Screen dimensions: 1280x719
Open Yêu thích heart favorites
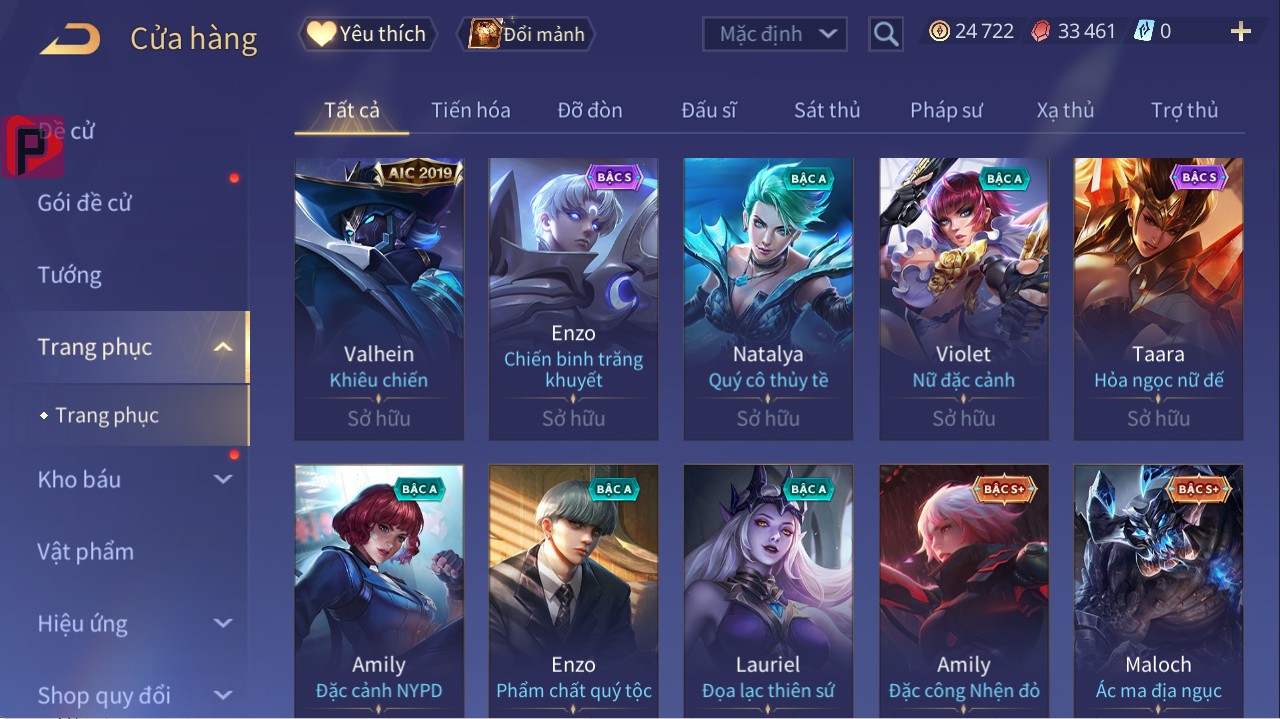[x=368, y=34]
